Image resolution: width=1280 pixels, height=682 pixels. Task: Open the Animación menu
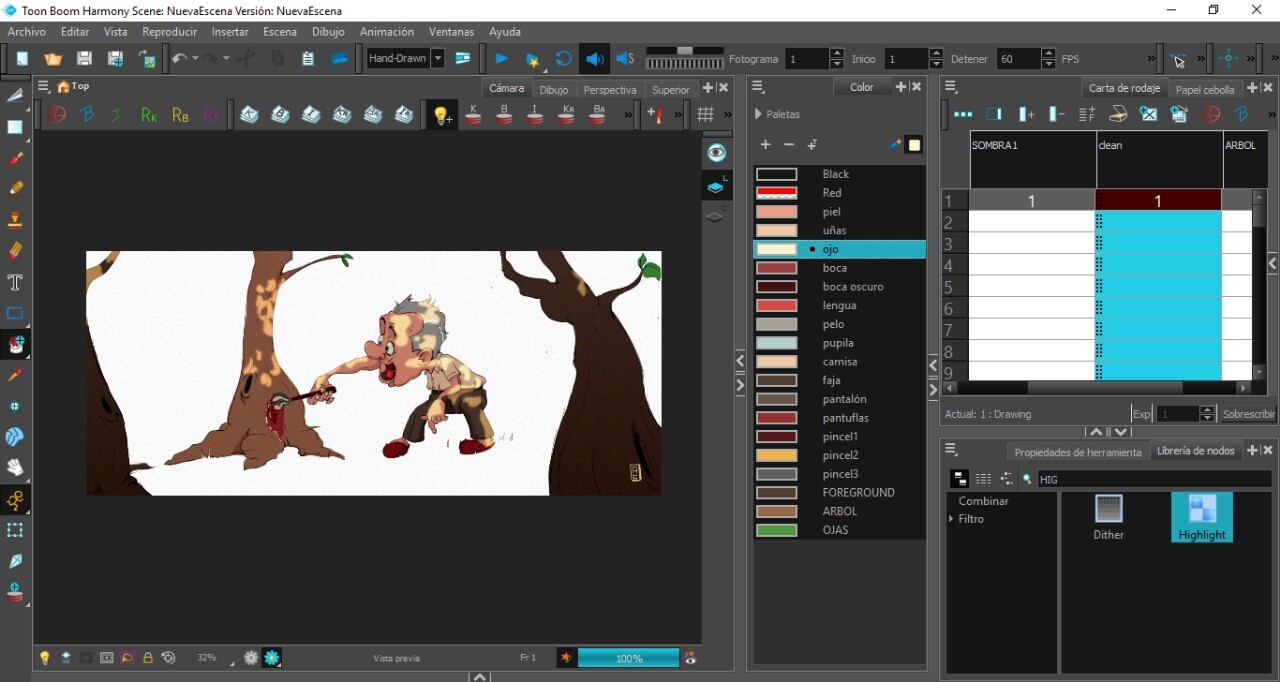(387, 32)
